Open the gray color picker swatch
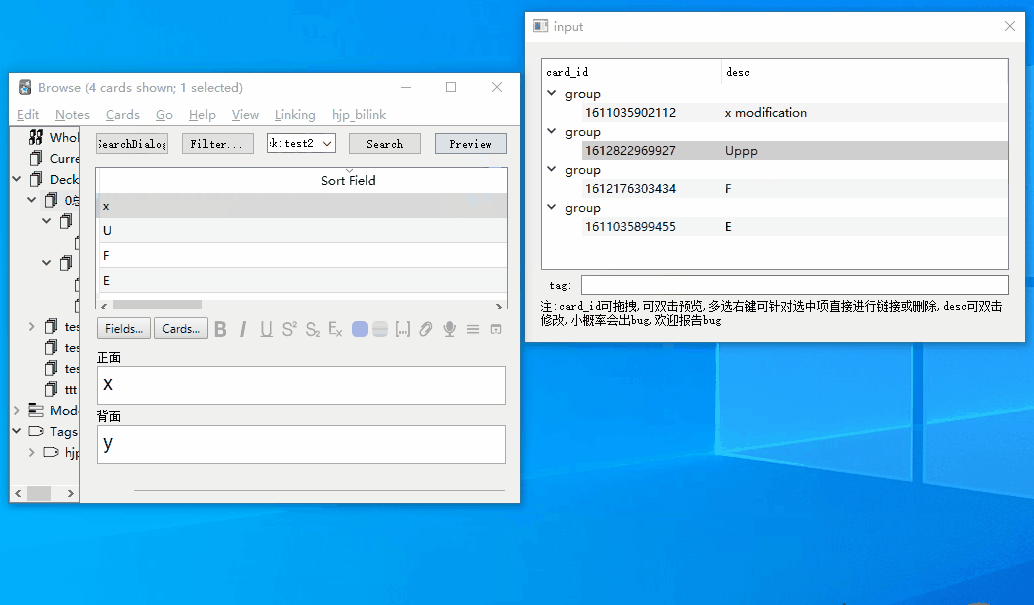This screenshot has height=605, width=1034. pyautogui.click(x=380, y=329)
